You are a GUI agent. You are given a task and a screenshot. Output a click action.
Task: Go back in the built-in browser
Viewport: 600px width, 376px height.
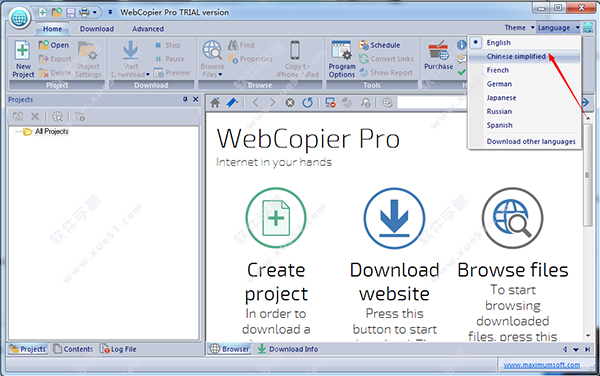pos(256,103)
